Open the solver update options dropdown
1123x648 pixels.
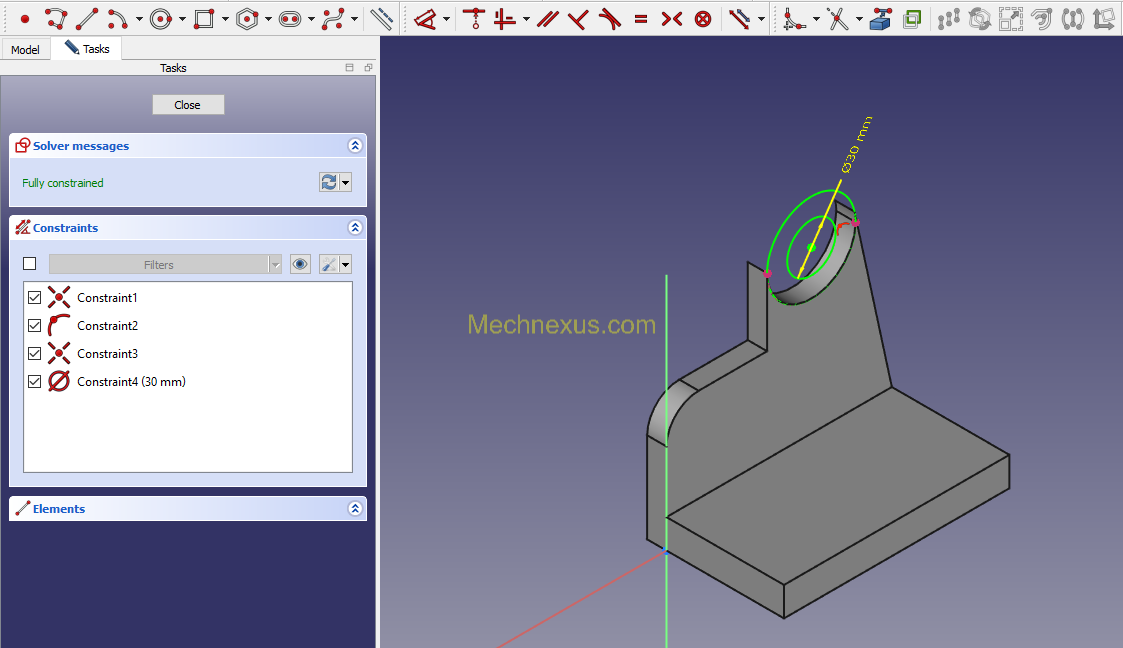(x=345, y=183)
